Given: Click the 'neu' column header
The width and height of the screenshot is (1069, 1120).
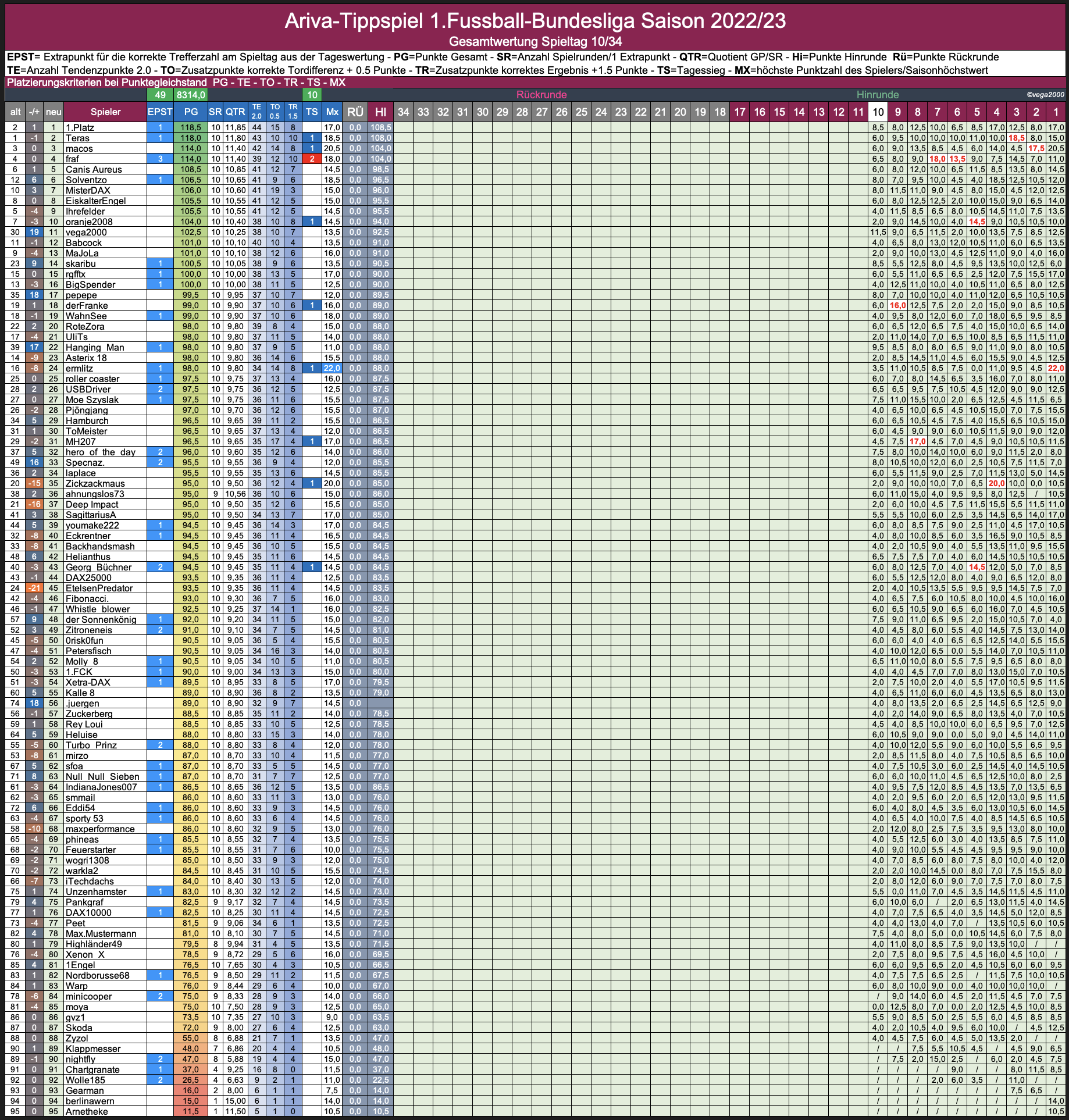Looking at the screenshot, I should click(54, 112).
